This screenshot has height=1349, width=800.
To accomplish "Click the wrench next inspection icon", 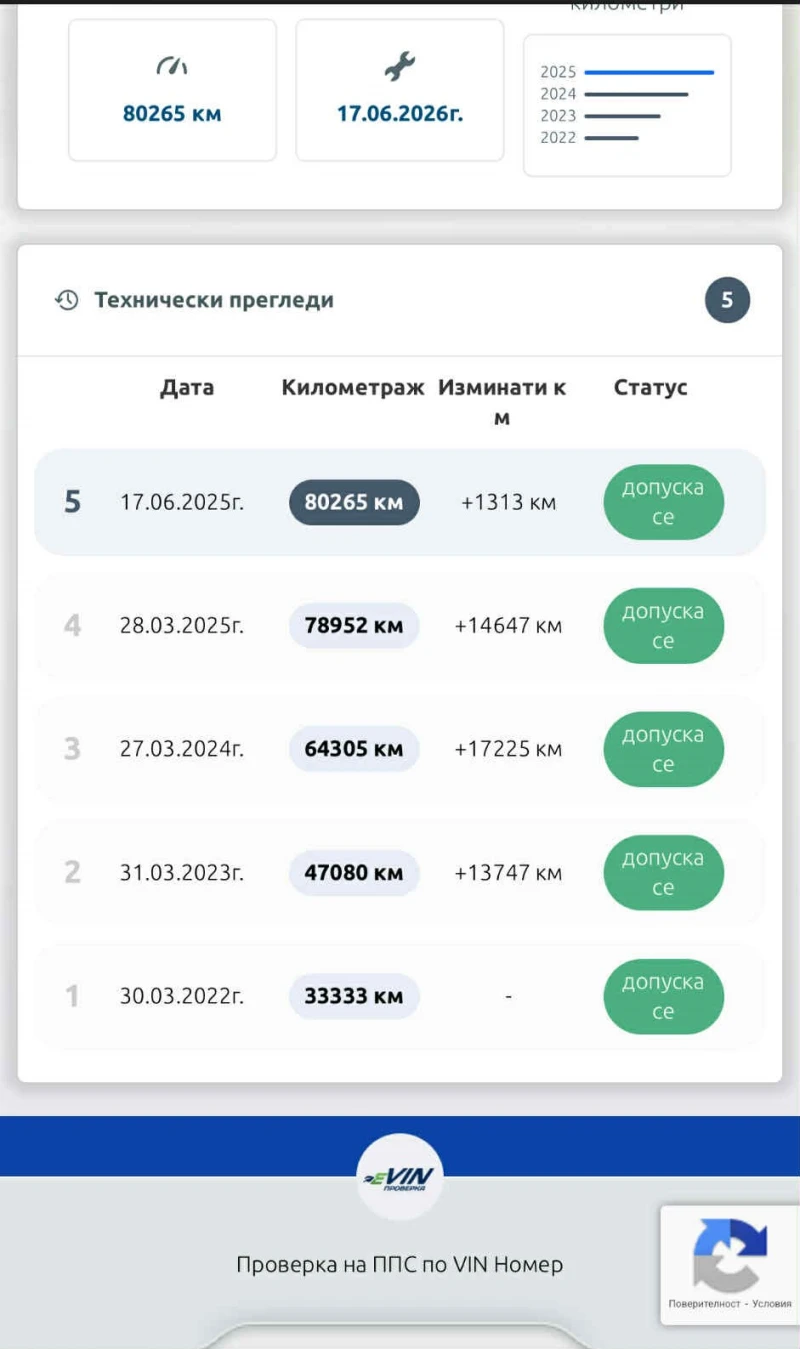I will (x=399, y=67).
